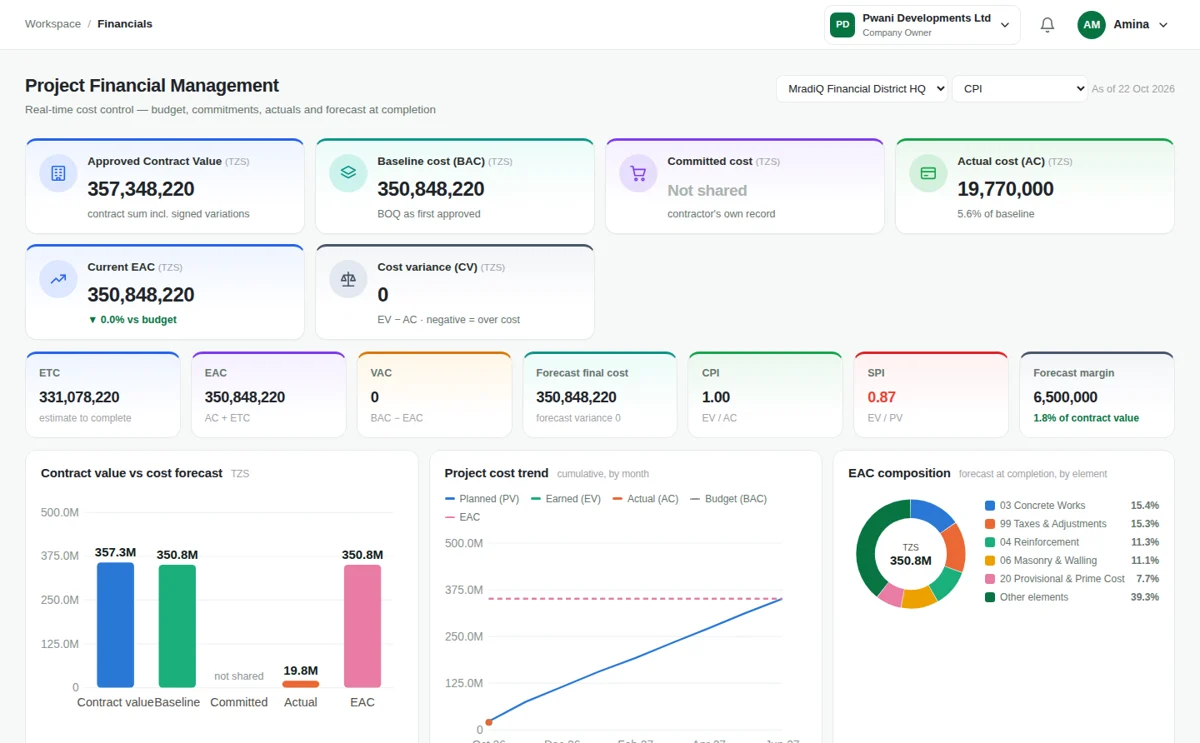
Task: Click the Project Financial Management heading
Action: pyautogui.click(x=152, y=86)
